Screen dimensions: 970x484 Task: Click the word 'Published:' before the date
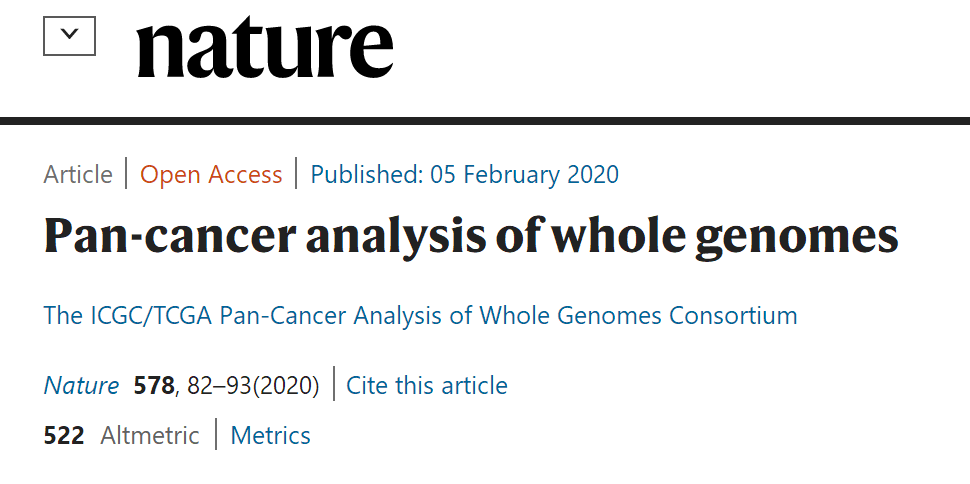point(367,175)
